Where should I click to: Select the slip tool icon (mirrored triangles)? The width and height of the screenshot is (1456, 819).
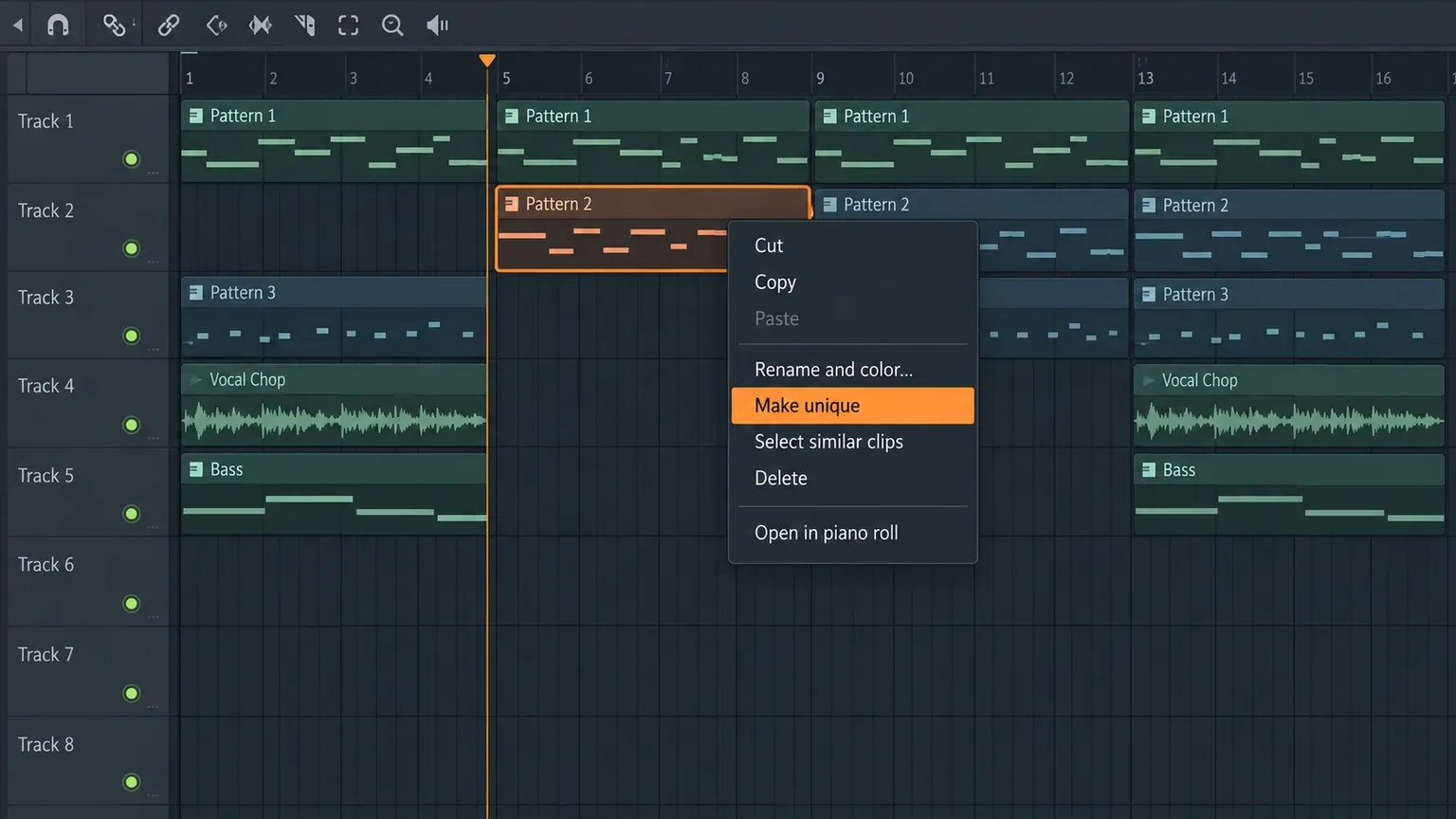(260, 26)
